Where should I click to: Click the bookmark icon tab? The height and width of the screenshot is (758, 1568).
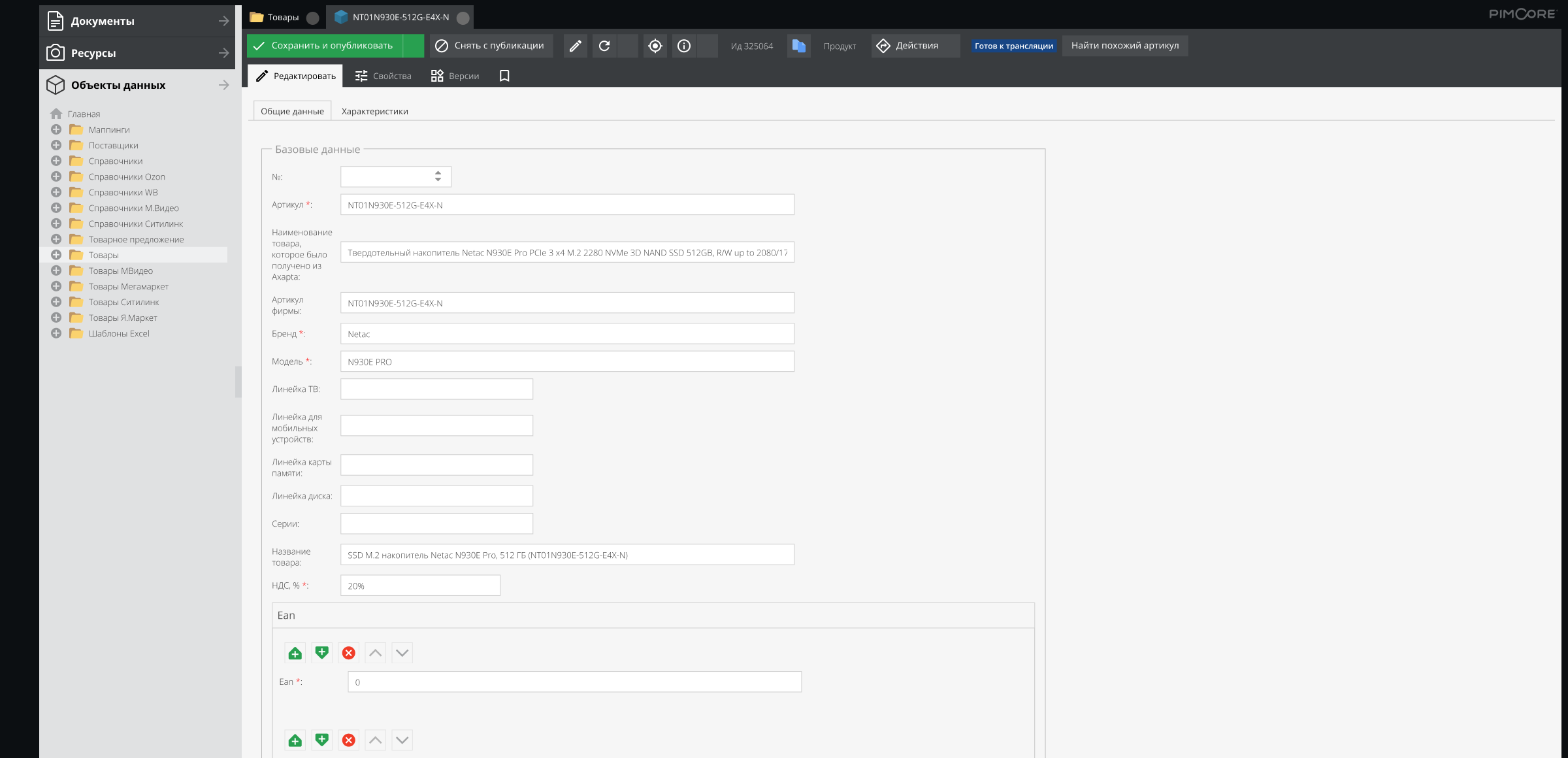coord(504,76)
